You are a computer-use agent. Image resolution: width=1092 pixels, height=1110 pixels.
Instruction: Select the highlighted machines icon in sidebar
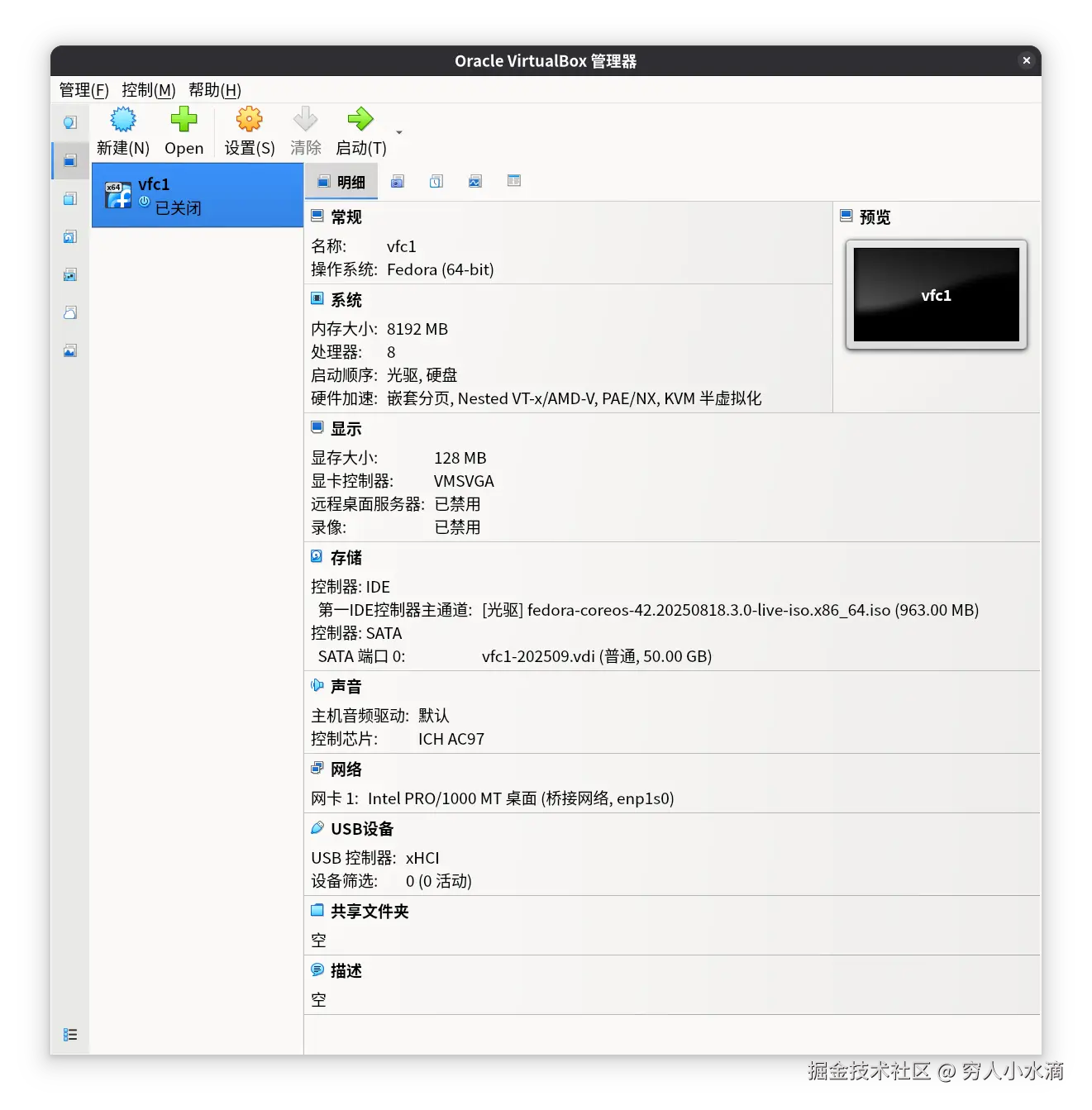[70, 160]
